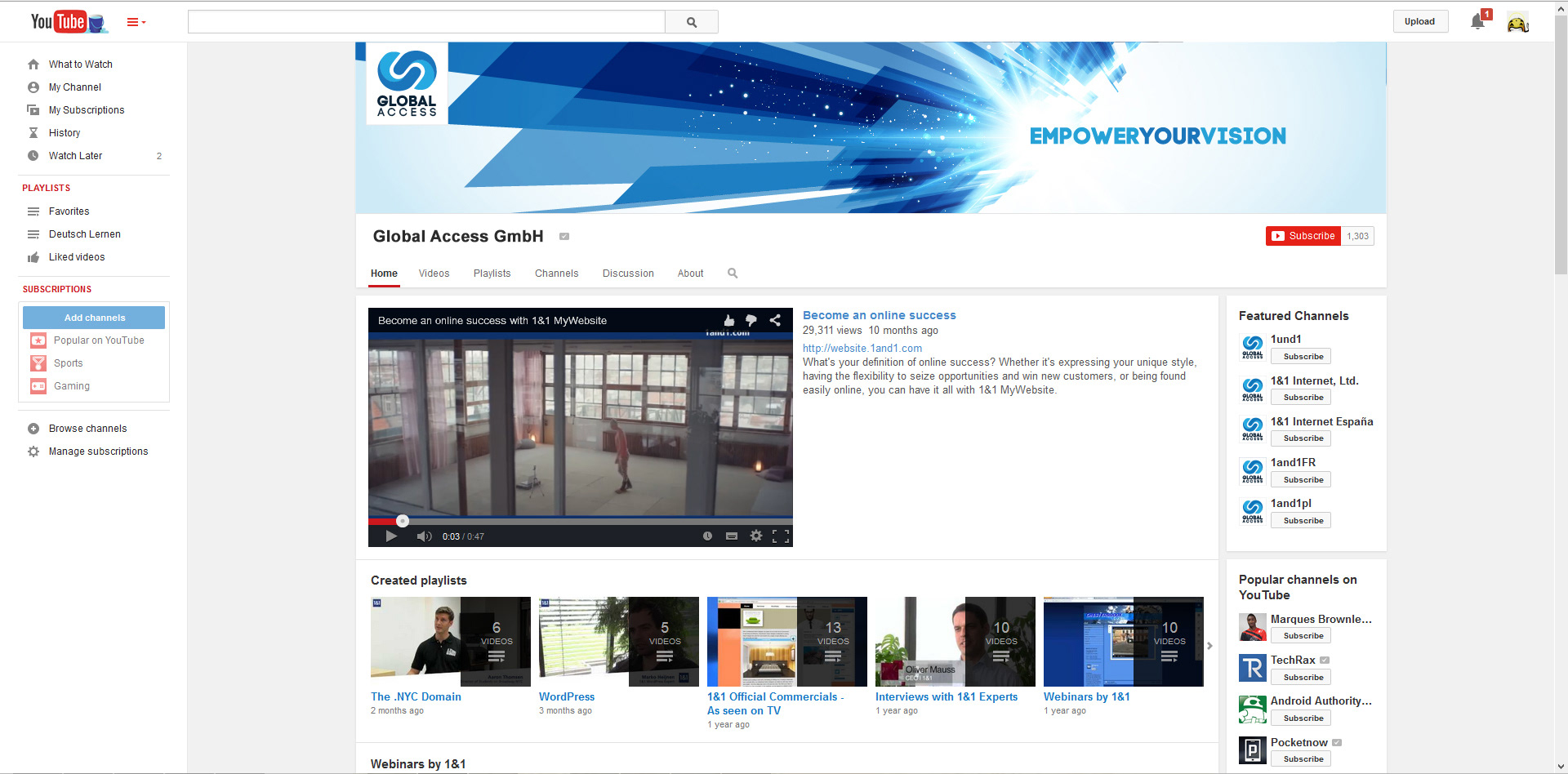Open Manage subscriptions gear
The width and height of the screenshot is (1568, 774).
(33, 451)
